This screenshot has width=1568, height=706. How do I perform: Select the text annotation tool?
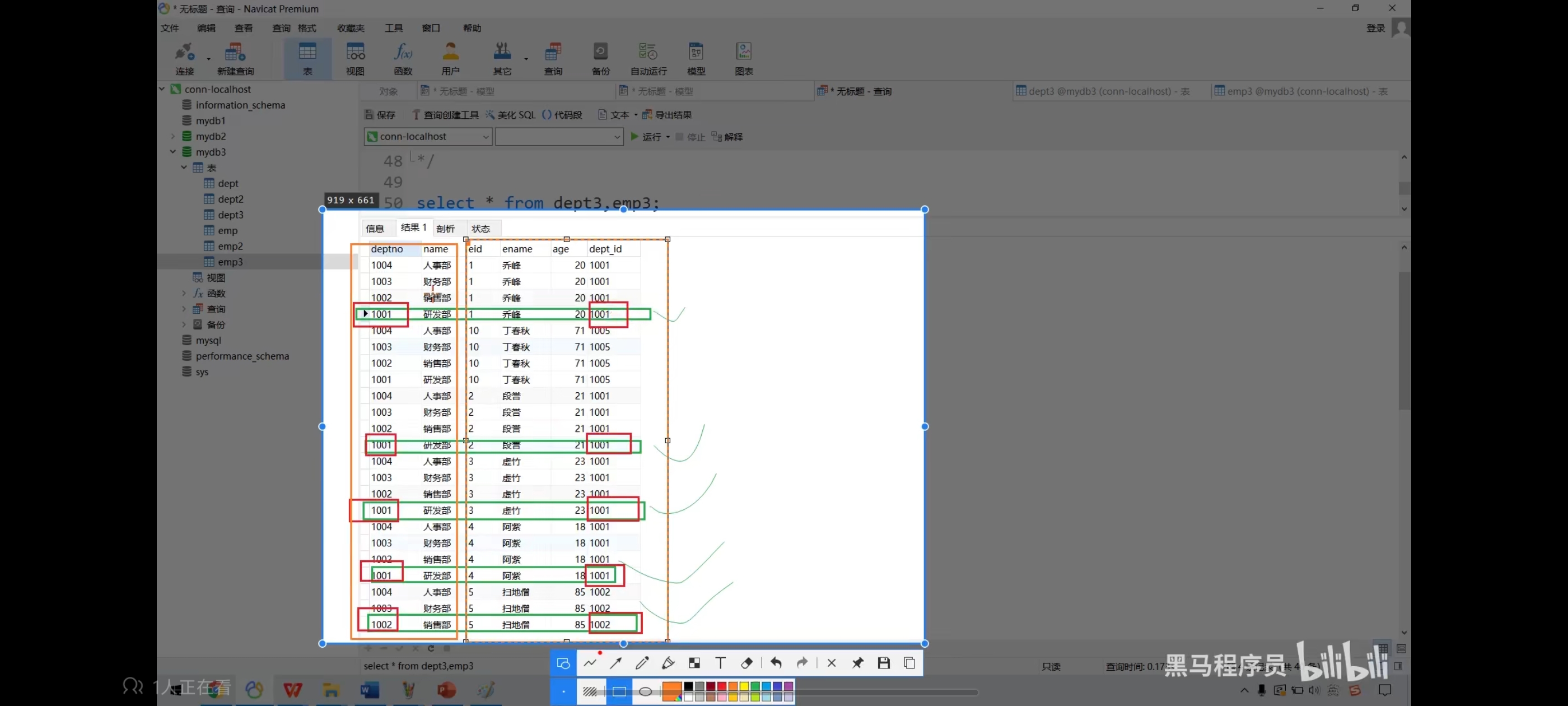[x=720, y=663]
